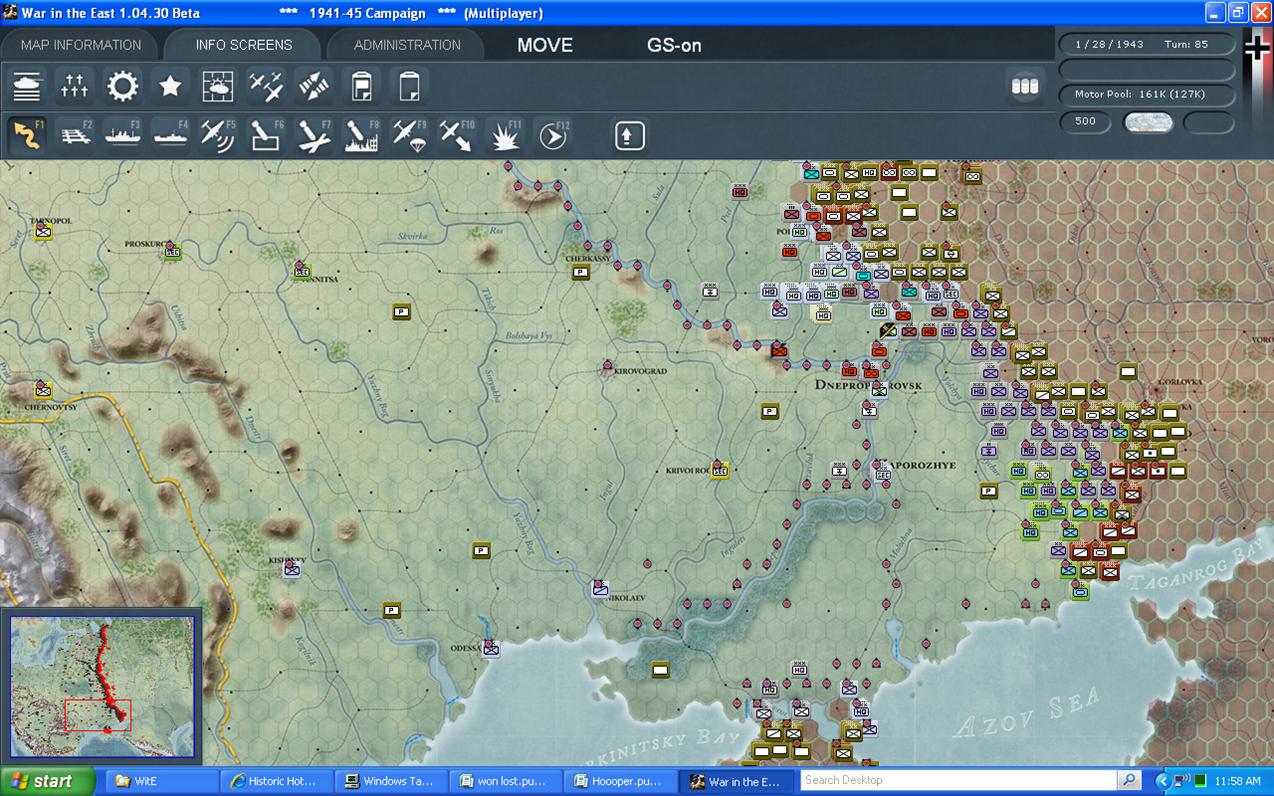Click the Motor Pool 161K (127K) readout
This screenshot has height=796, width=1274.
point(1147,94)
